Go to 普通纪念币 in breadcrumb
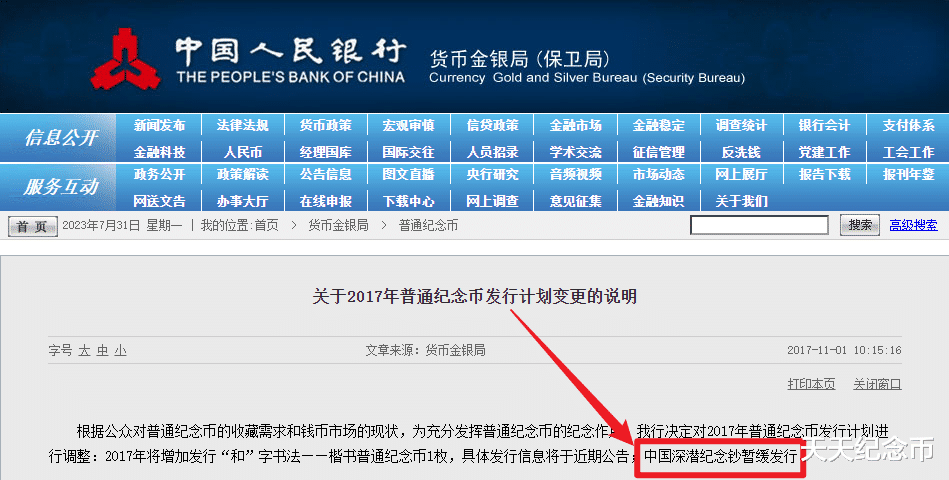The image size is (949, 480). (x=429, y=226)
